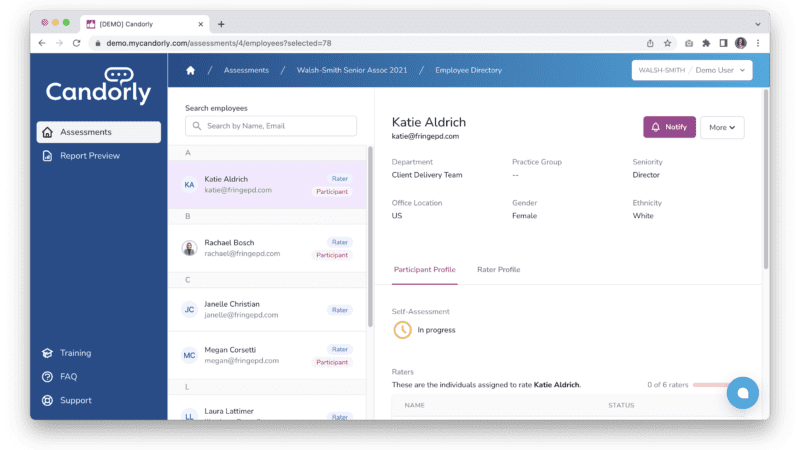This screenshot has width=800, height=450.
Task: Click the Participant badge on Megan Corsetti
Action: (x=332, y=362)
